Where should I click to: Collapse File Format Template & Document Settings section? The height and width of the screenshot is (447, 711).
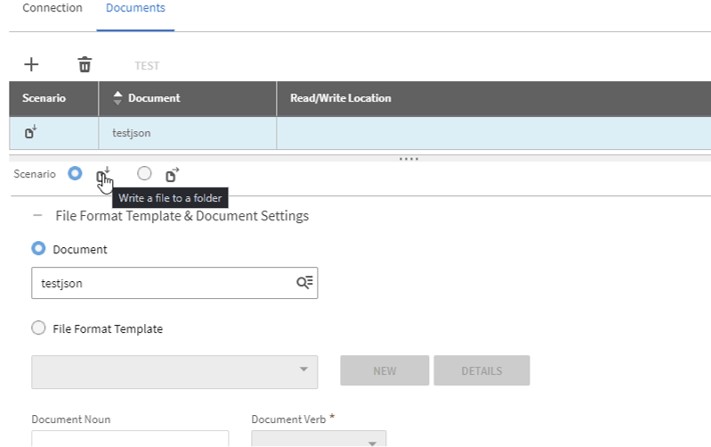click(x=38, y=216)
